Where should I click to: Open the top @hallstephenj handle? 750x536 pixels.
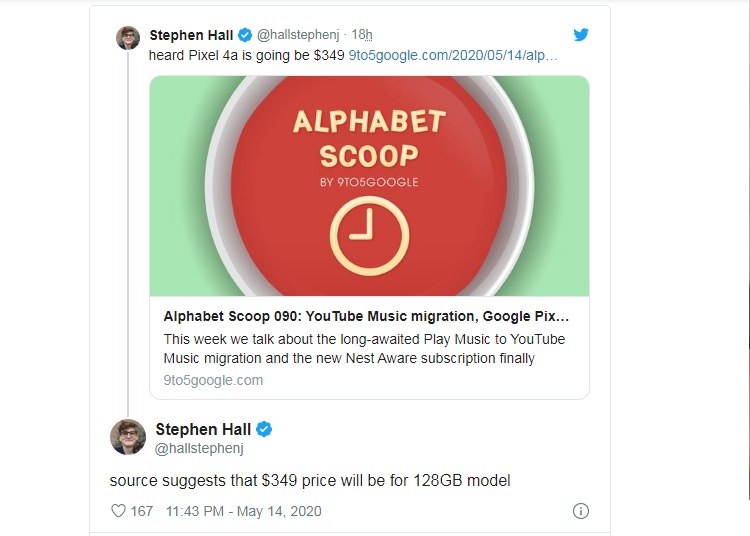pyautogui.click(x=298, y=35)
